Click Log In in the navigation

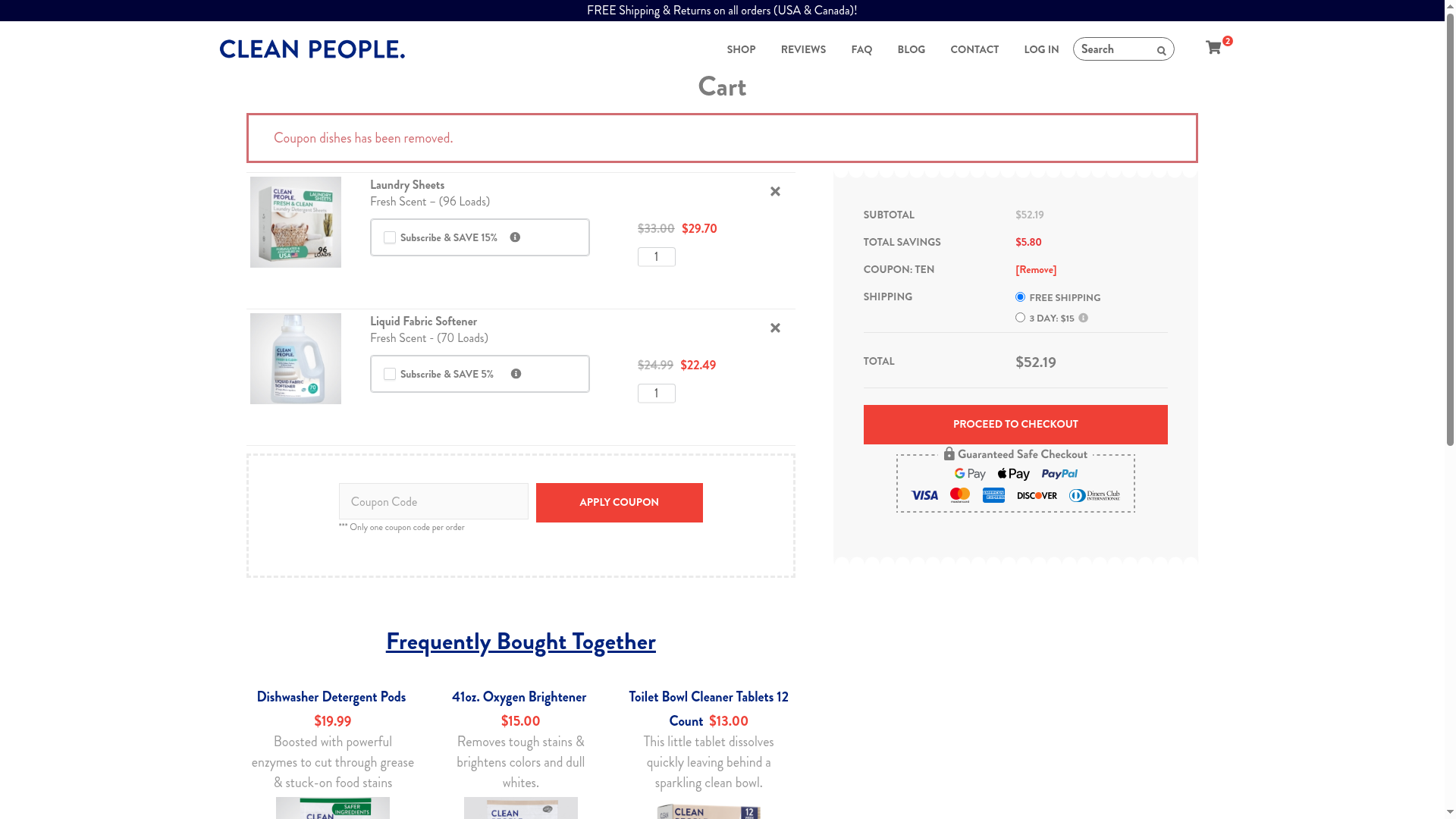(x=1041, y=49)
